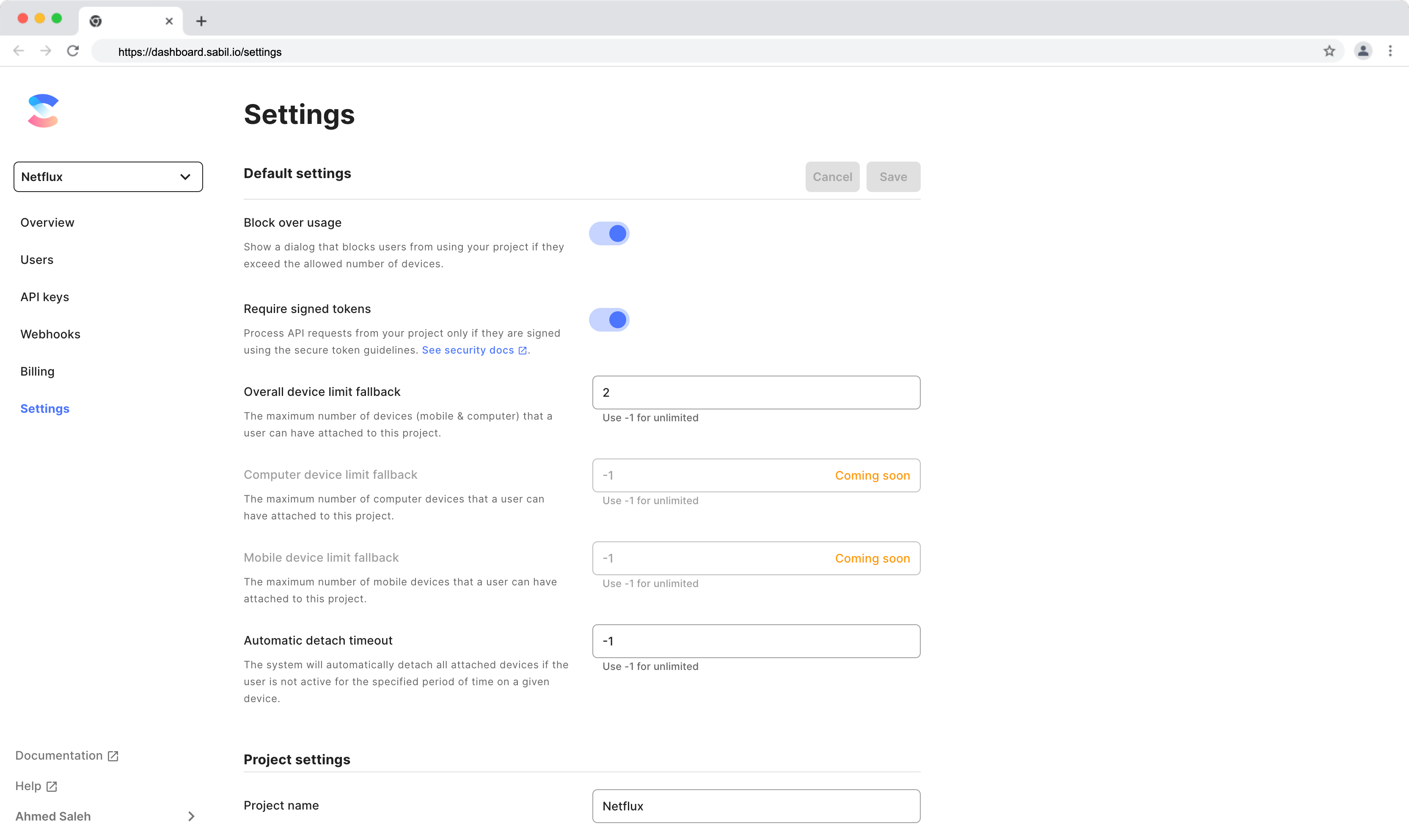Click the Billing navigation icon
Image resolution: width=1409 pixels, height=840 pixels.
[x=37, y=371]
